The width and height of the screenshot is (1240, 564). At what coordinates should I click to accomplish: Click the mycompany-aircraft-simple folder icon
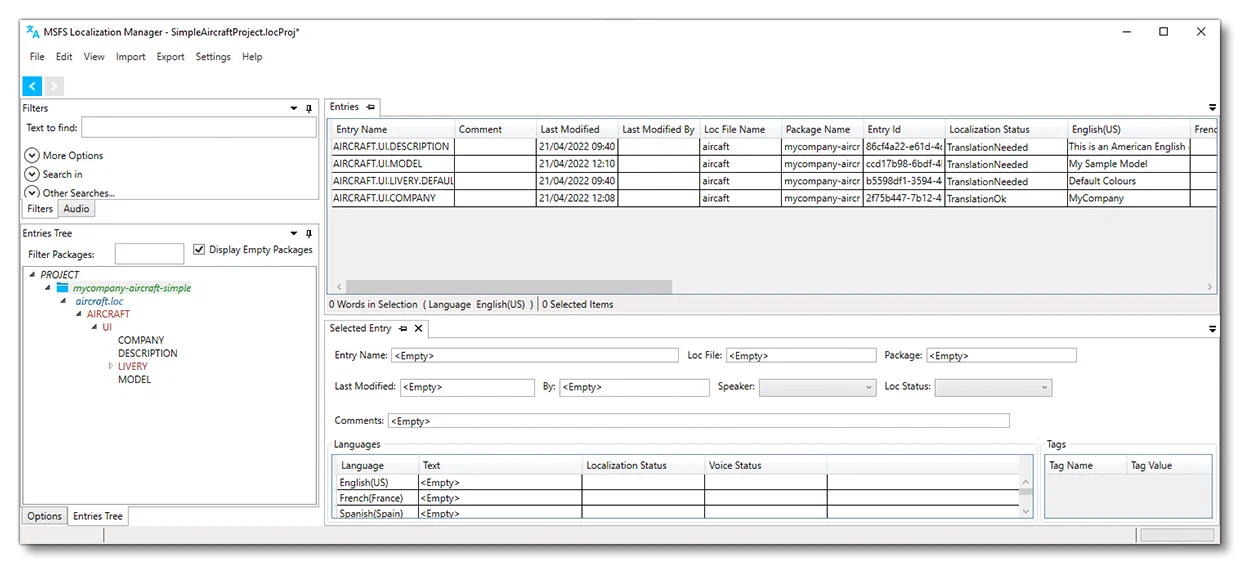pyautogui.click(x=62, y=287)
